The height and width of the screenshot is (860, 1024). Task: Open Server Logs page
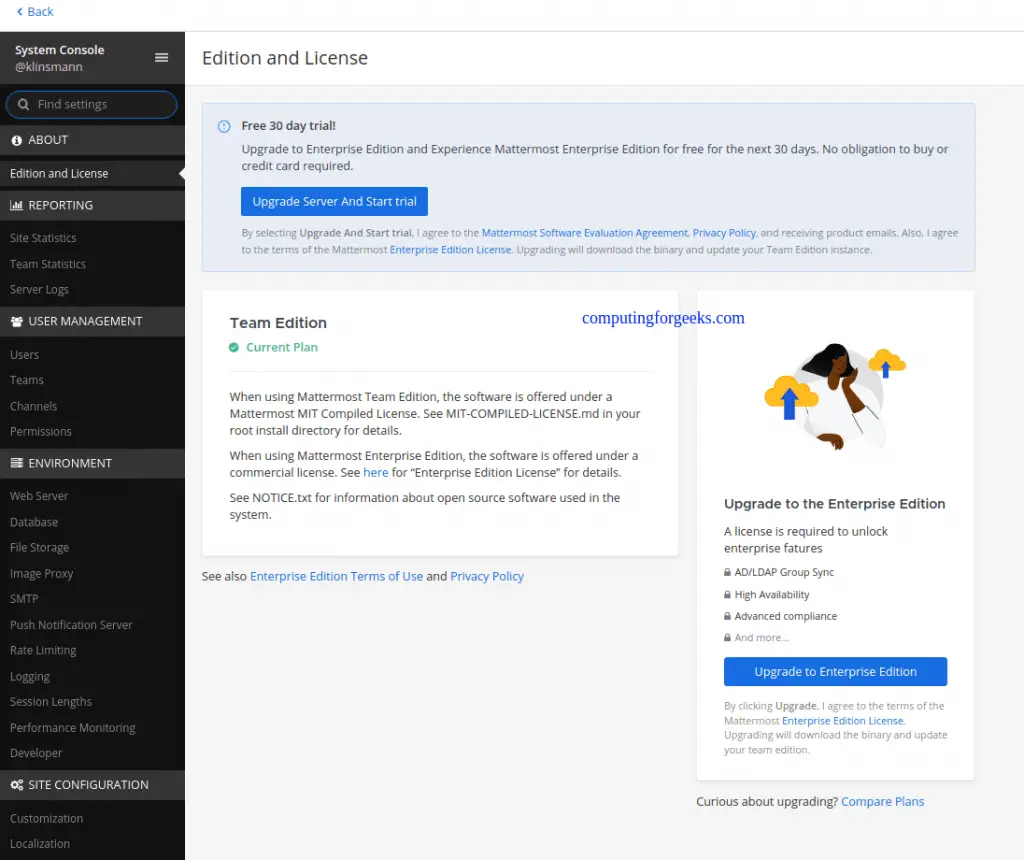39,290
